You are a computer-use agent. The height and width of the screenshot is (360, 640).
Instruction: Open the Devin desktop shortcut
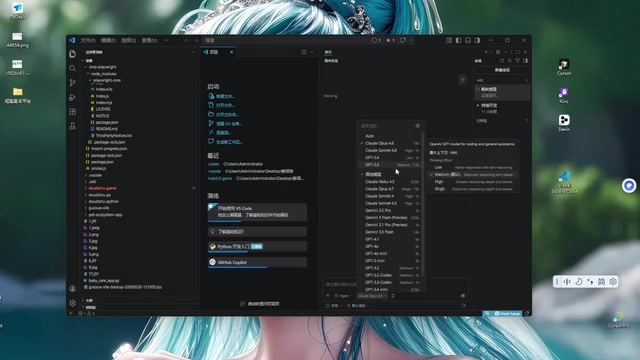(564, 122)
